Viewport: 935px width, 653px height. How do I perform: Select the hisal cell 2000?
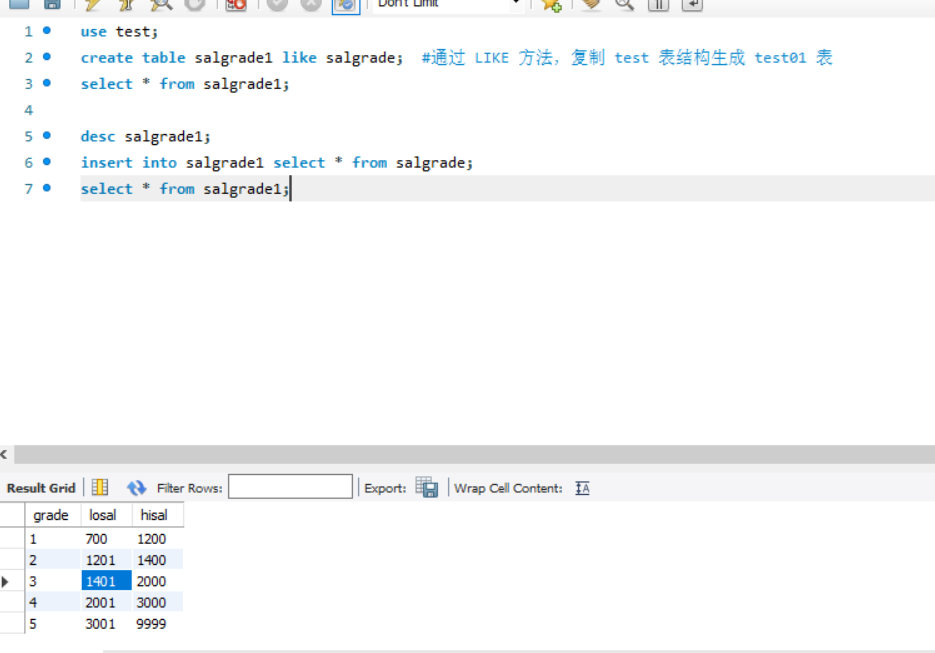157,581
